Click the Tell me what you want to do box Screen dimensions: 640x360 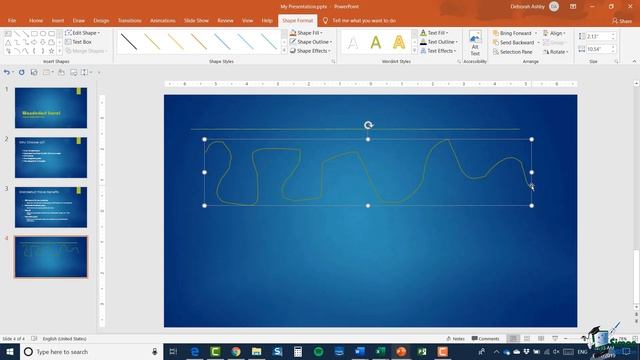(x=359, y=20)
